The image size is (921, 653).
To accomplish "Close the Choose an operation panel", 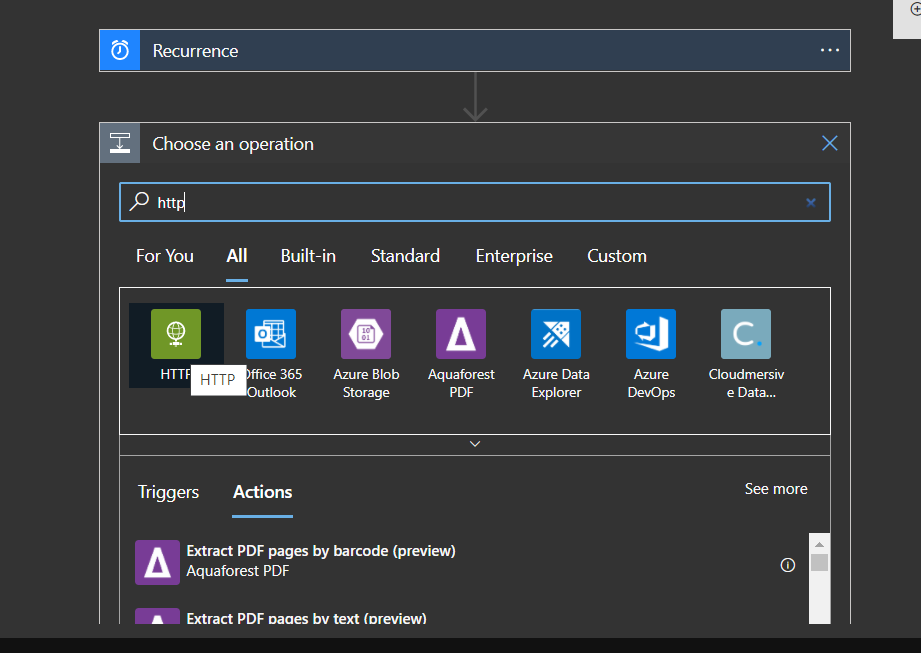I will [829, 143].
